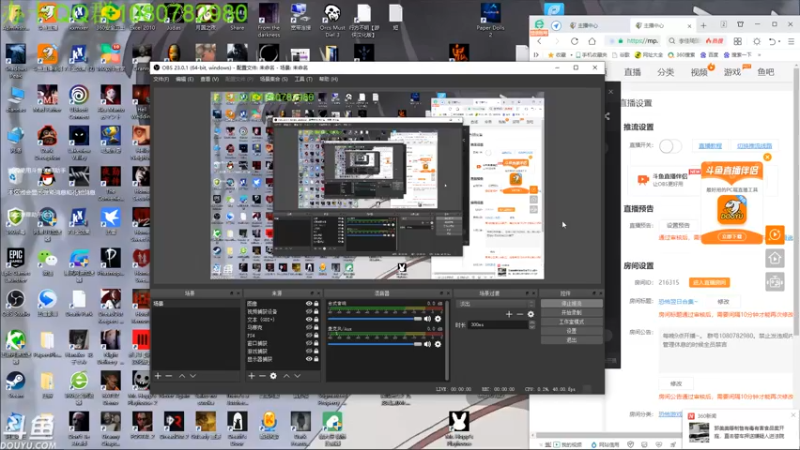
Task: Open the 工具(T) menu in OBS
Action: point(303,79)
